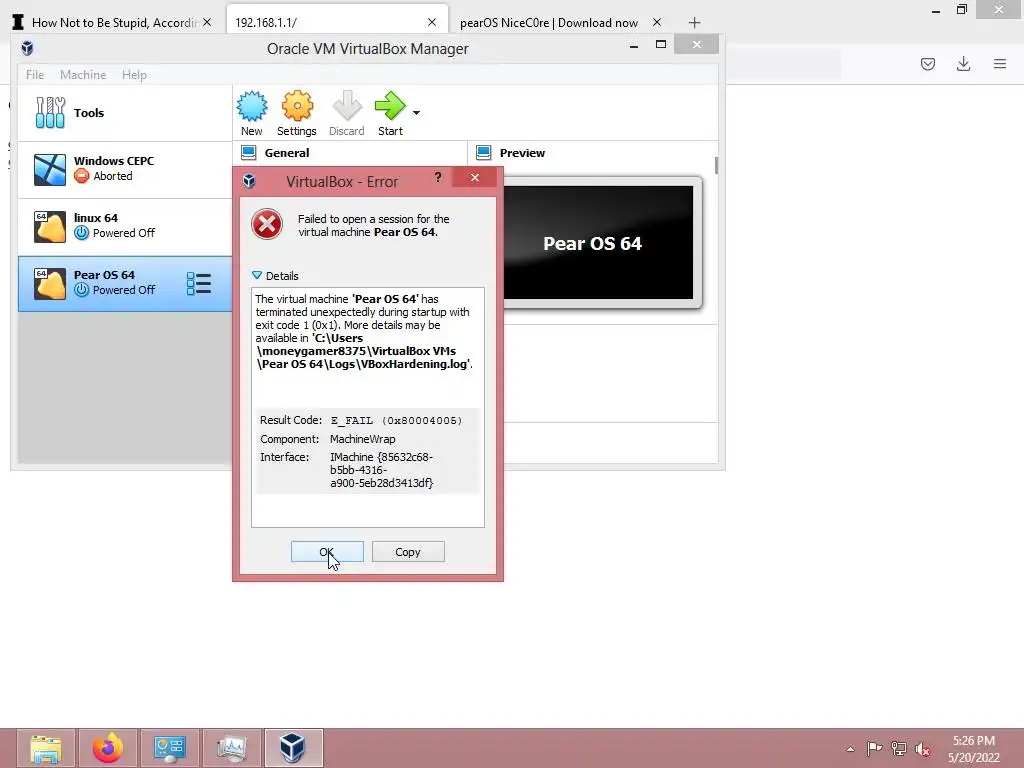Click the VirtualBox Manager details scrollbar
The width and height of the screenshot is (1024, 768).
pos(716,165)
